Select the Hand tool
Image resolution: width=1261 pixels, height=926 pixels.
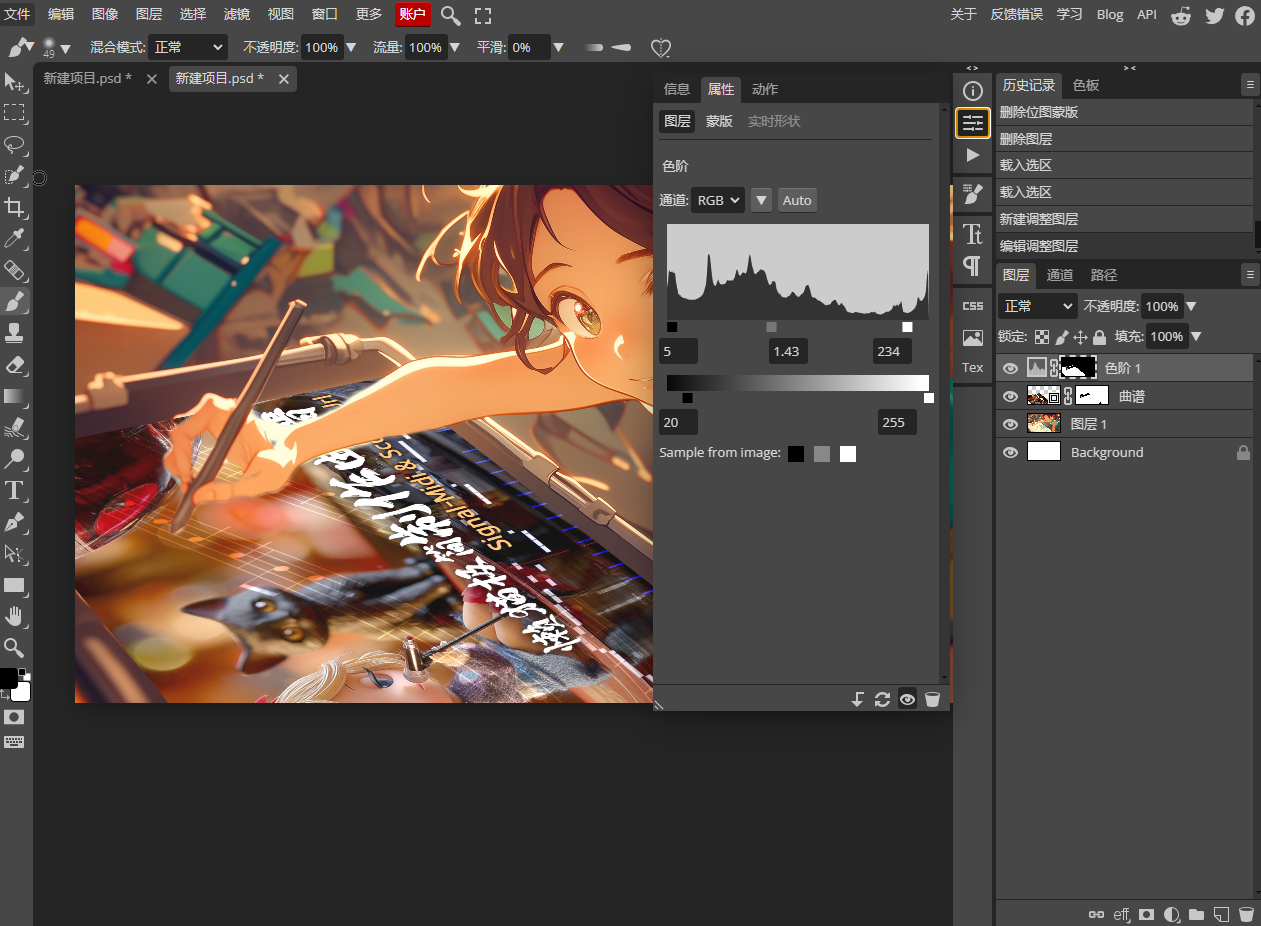14,616
